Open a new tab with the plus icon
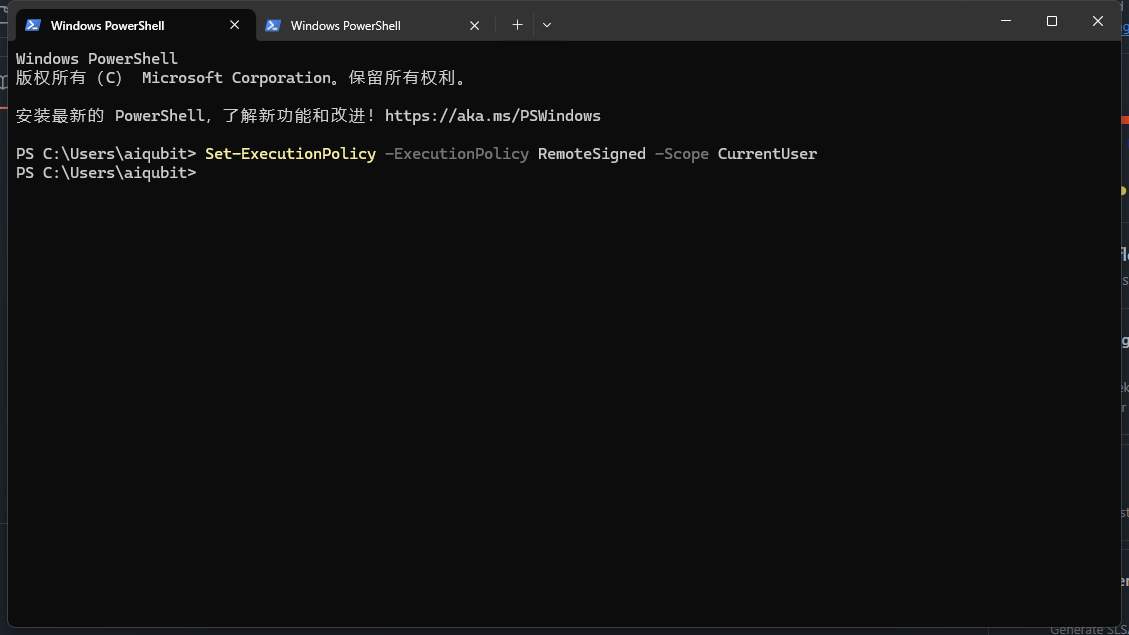Viewport: 1129px width, 635px height. click(517, 25)
